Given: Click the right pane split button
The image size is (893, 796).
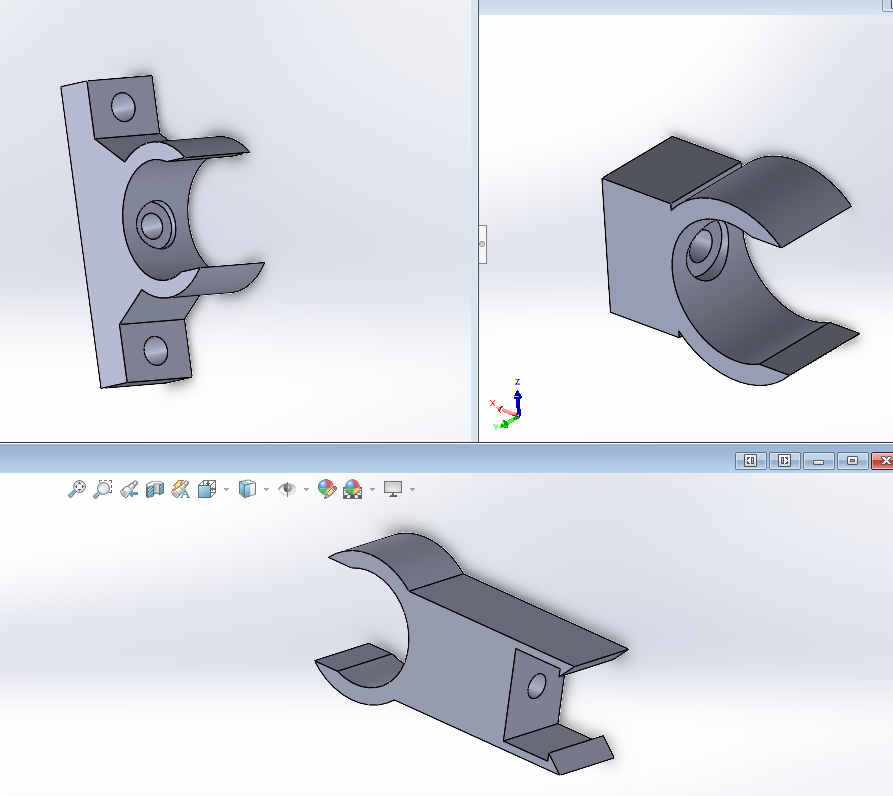Looking at the screenshot, I should click(x=785, y=461).
